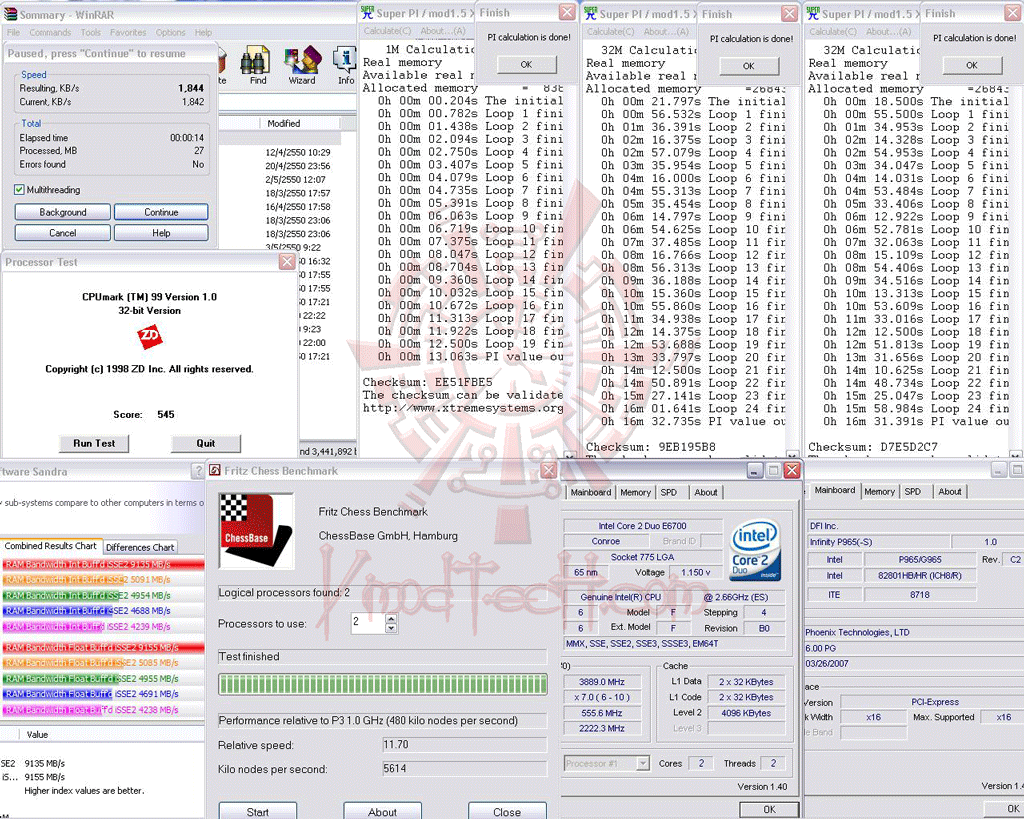Click OK in third Super PI Finish dialog
Viewport: 1024px width, 819px height.
[972, 65]
